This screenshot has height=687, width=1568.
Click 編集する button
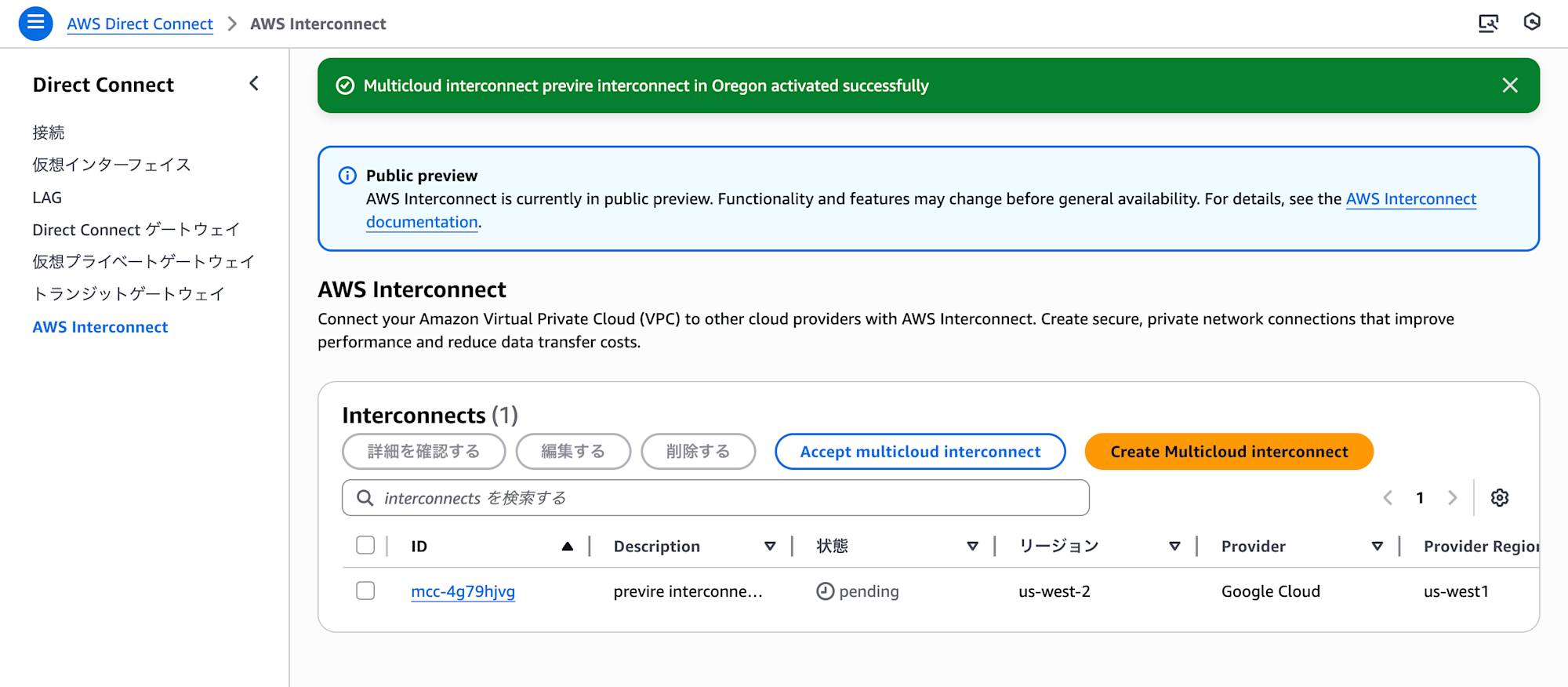click(573, 452)
